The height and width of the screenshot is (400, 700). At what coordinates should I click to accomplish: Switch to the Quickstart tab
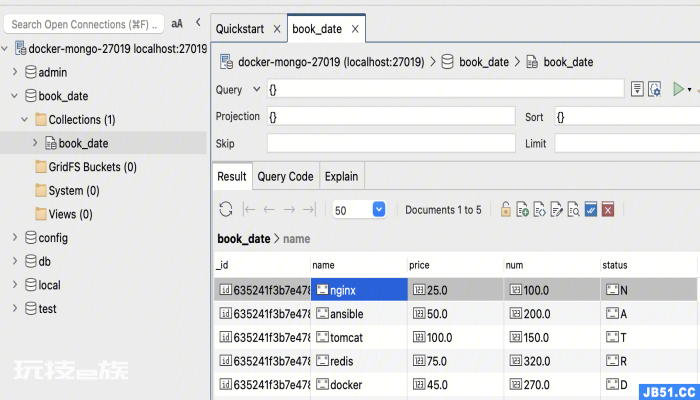[x=240, y=29]
